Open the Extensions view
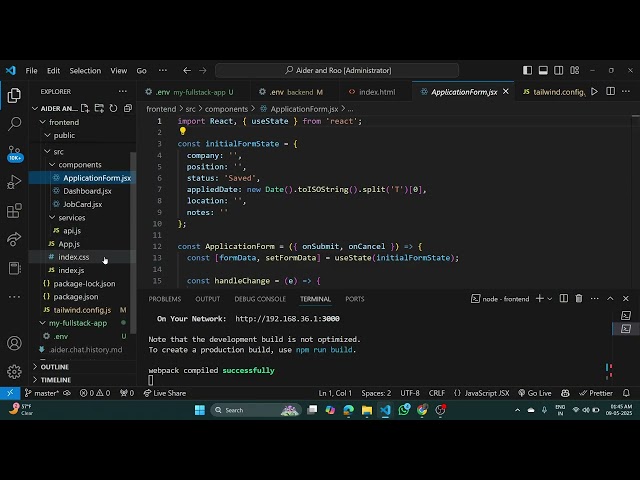Viewport: 640px width, 480px height. tap(14, 211)
